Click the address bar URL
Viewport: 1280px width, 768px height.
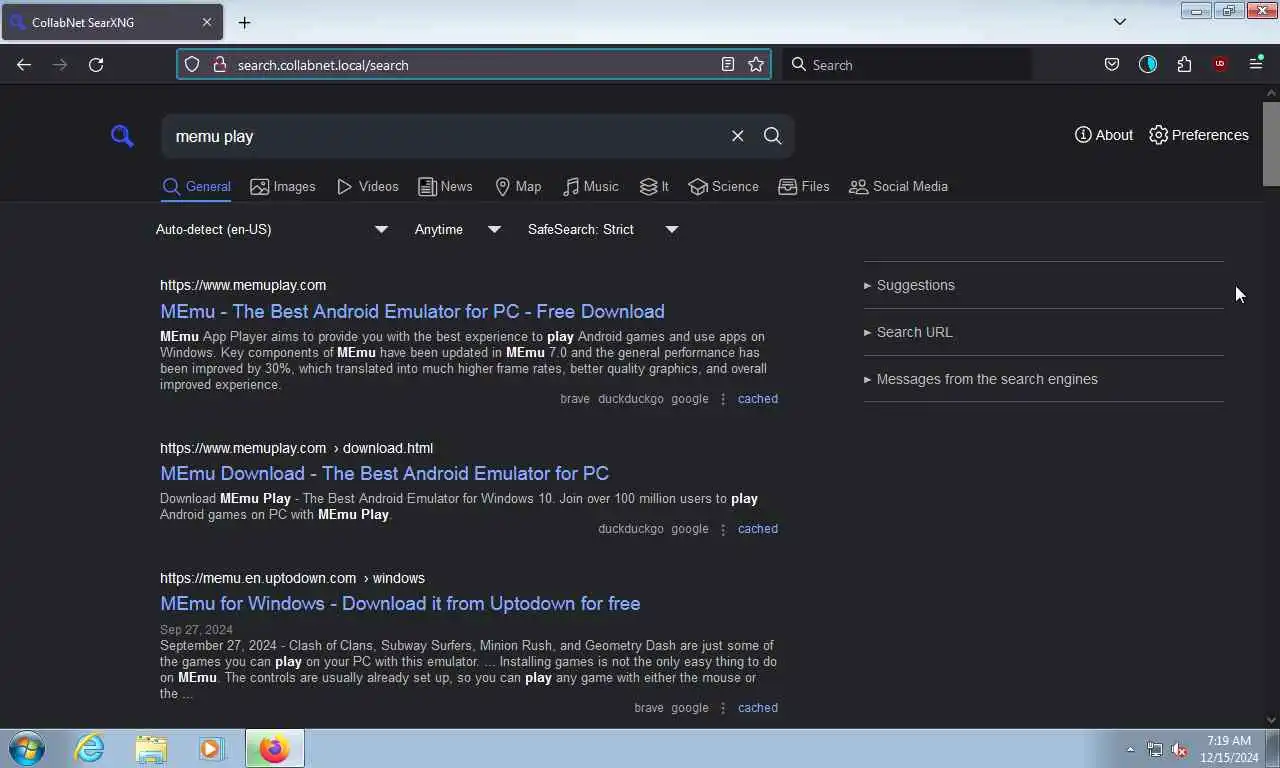click(323, 65)
